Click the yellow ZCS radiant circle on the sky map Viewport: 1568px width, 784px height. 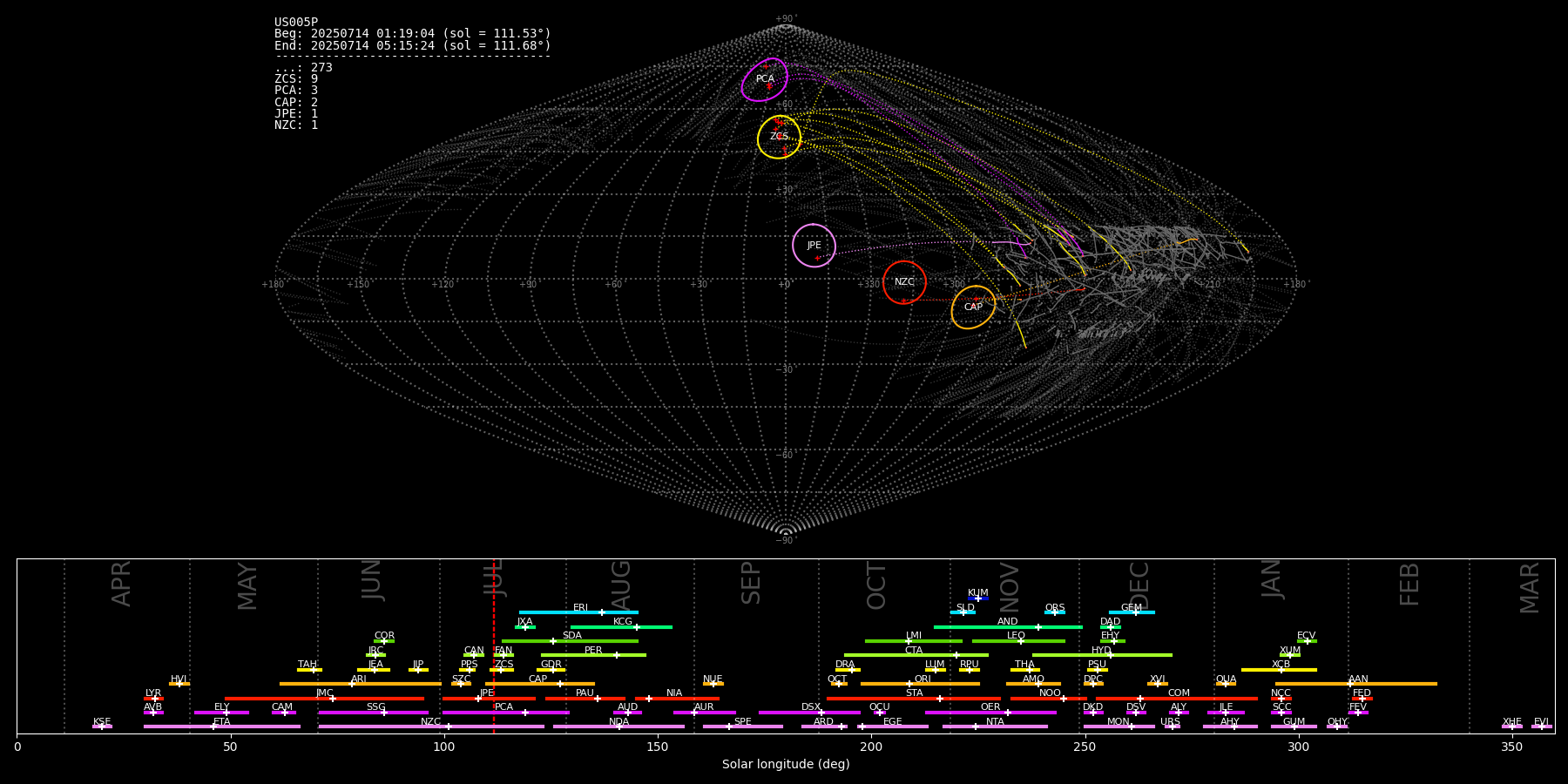tap(779, 137)
